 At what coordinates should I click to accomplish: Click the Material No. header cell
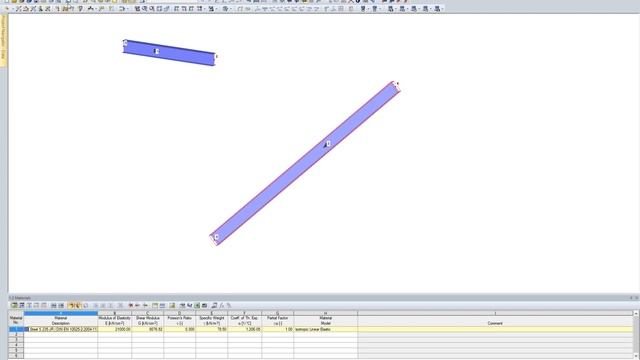coord(16,320)
